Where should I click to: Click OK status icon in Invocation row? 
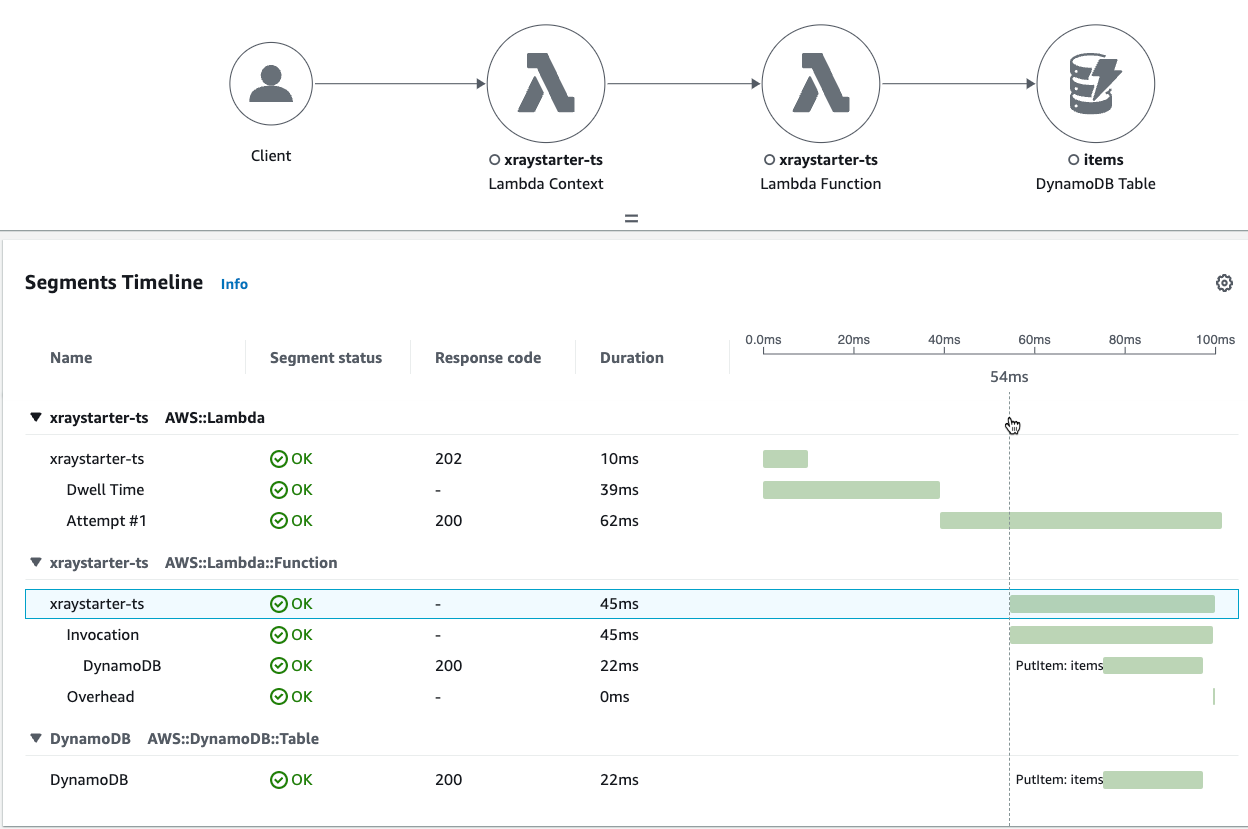[279, 635]
